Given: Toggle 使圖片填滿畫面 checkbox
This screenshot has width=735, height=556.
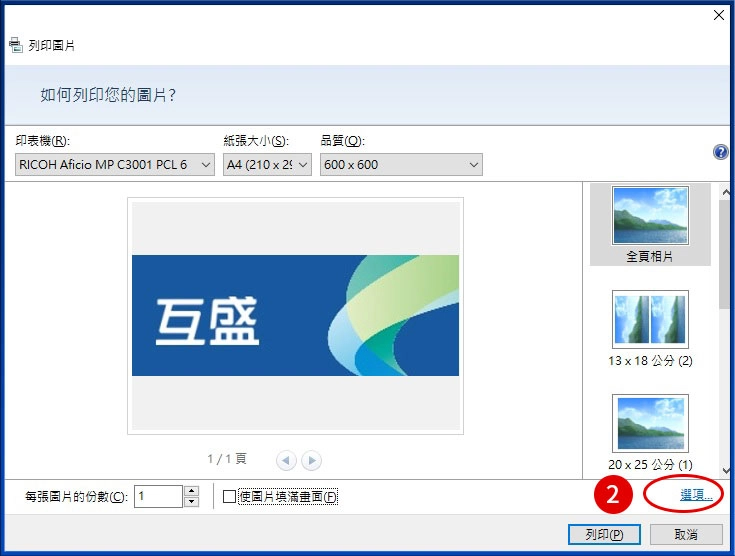Looking at the screenshot, I should click(x=230, y=497).
